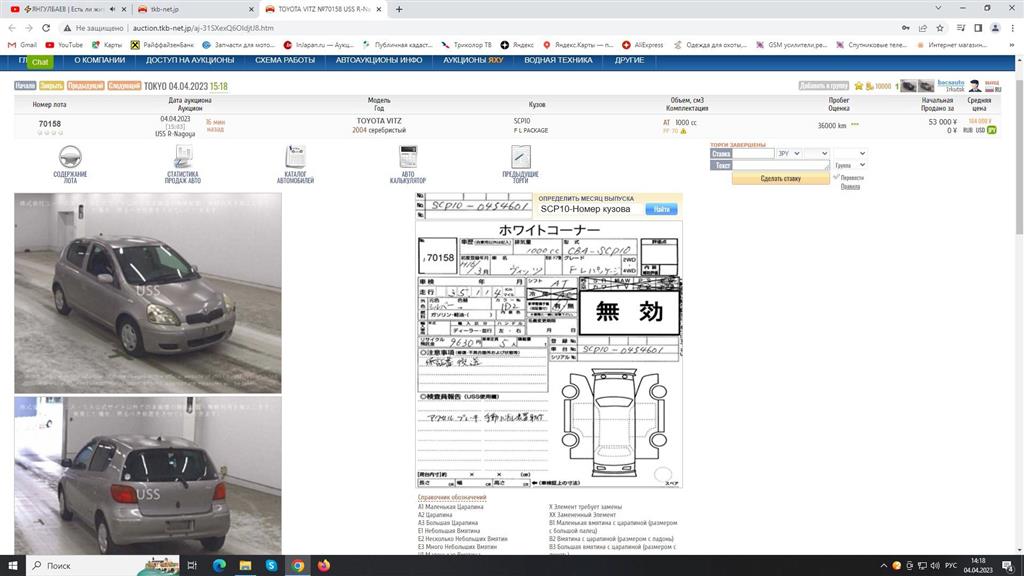The image size is (1024, 576).
Task: Click the green currency icon beside USD
Action: coord(991,130)
